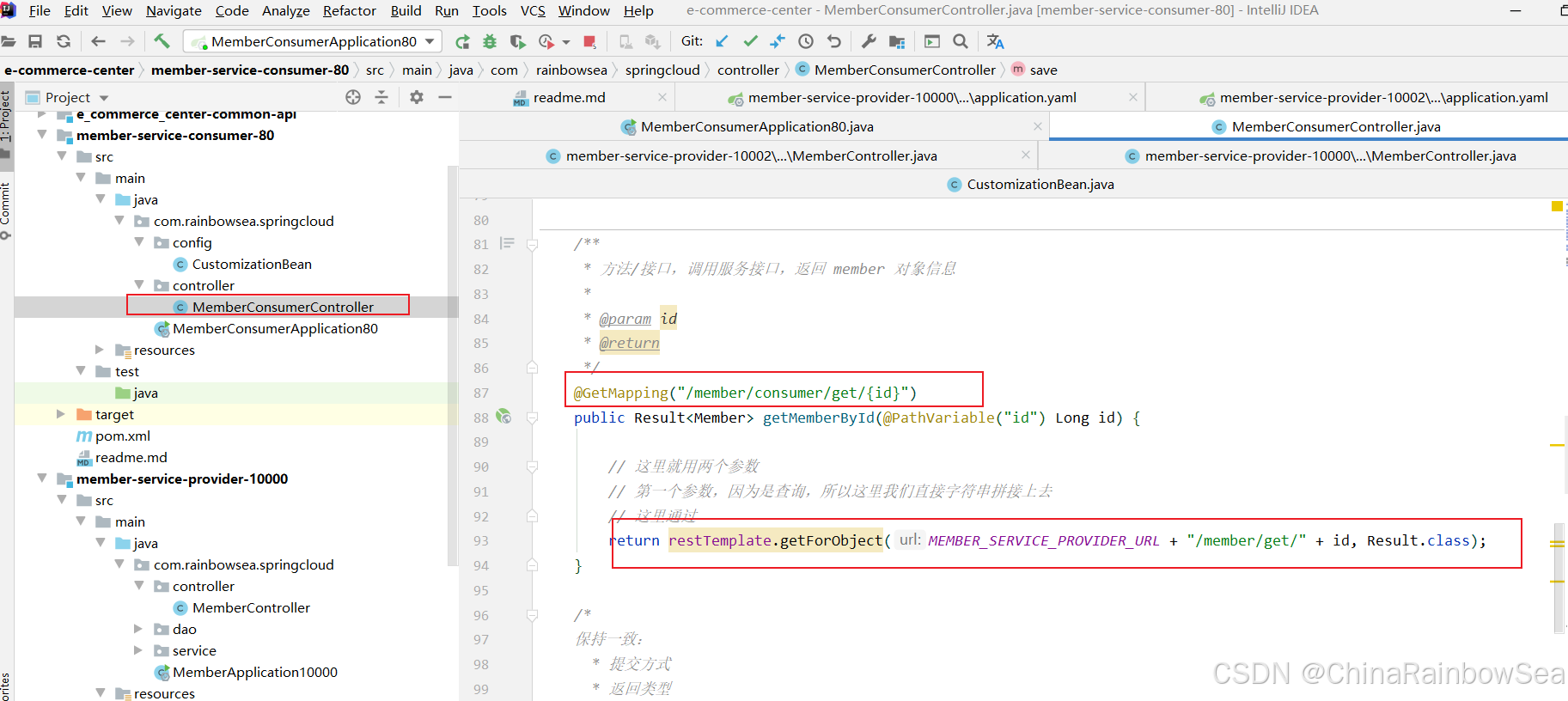Screen dimensions: 1568x701
Task: Click MEMBER_SERVICE_PROVIDER_URL constant on line 93
Action: tap(1043, 540)
